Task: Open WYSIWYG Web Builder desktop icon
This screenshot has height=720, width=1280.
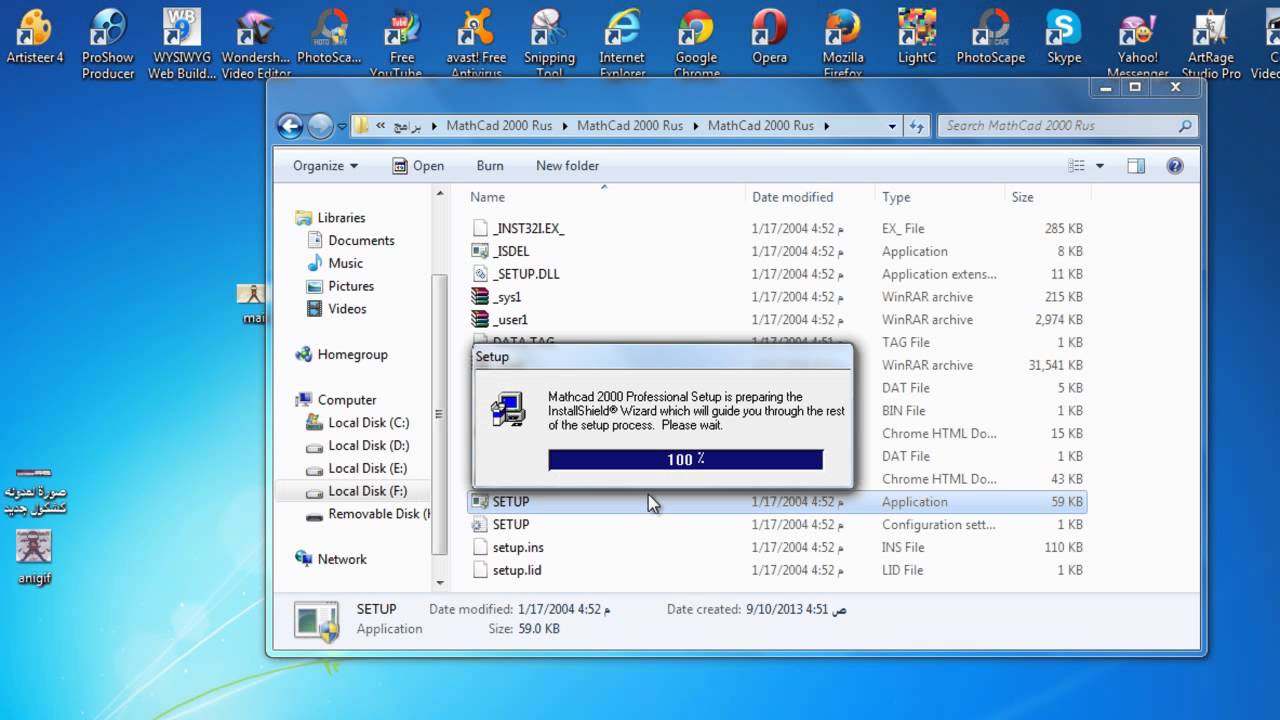Action: point(182,42)
